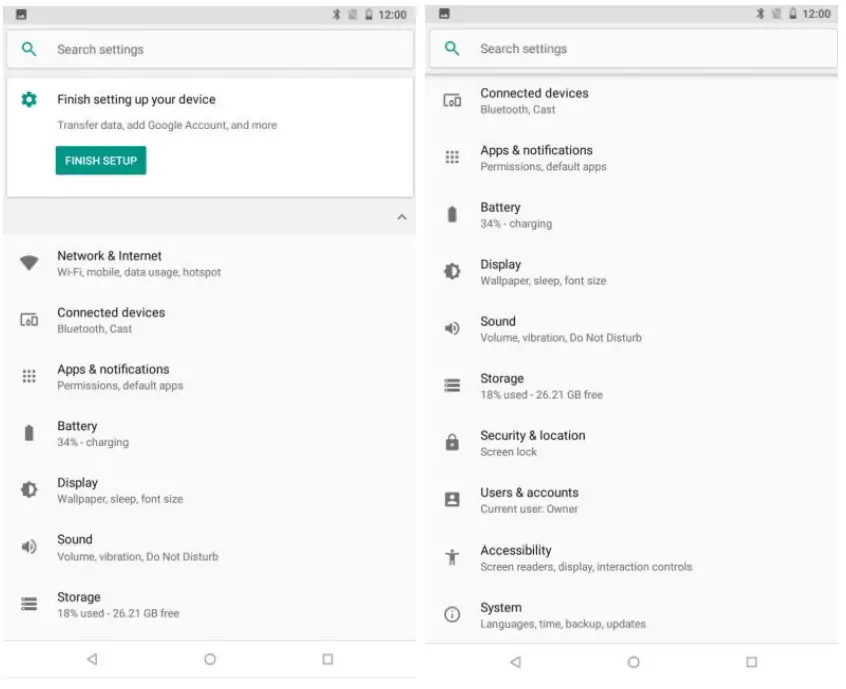846x689 pixels.
Task: Open Security & location settings
Action: tap(632, 443)
